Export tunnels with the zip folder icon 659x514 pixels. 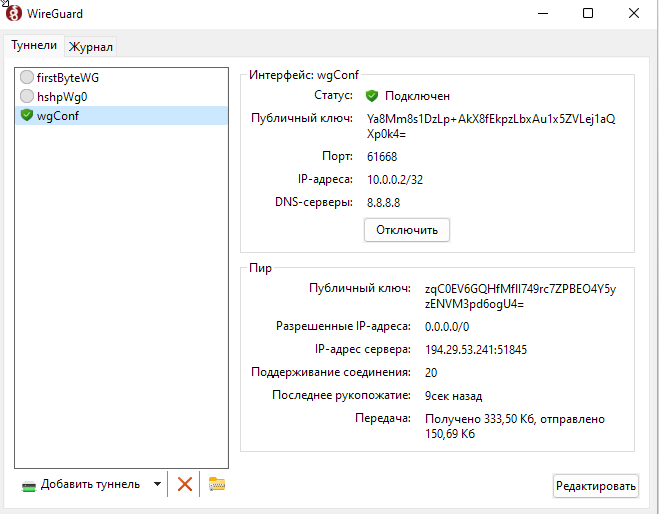[217, 484]
